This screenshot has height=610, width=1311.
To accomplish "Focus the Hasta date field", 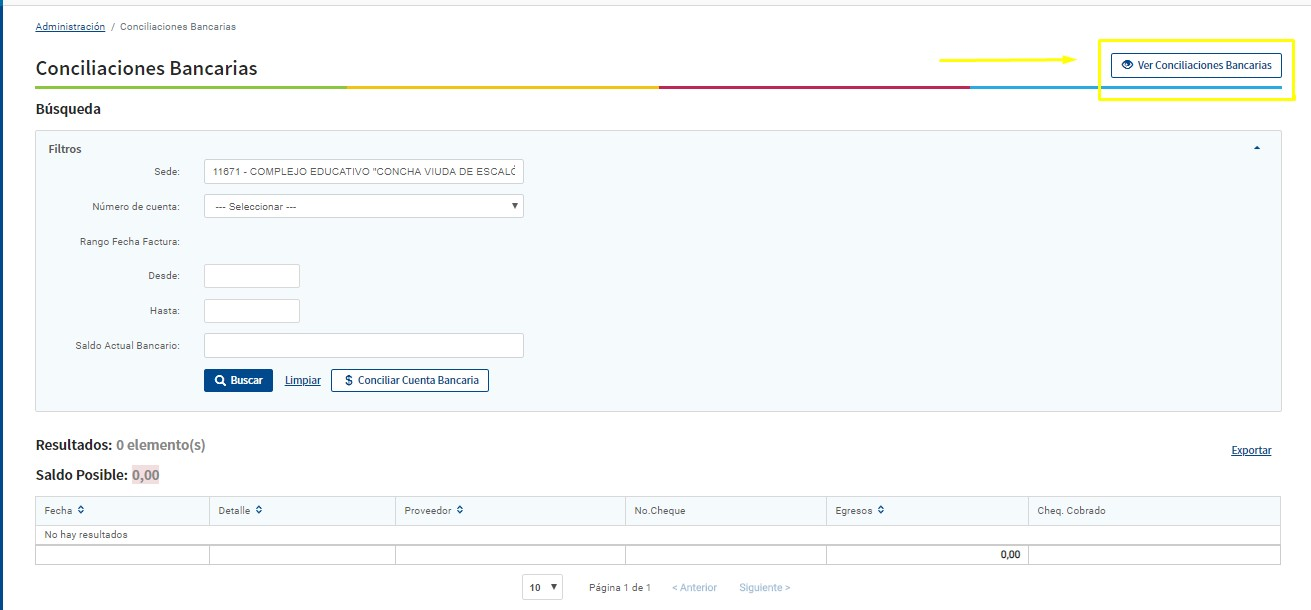I will click(252, 311).
